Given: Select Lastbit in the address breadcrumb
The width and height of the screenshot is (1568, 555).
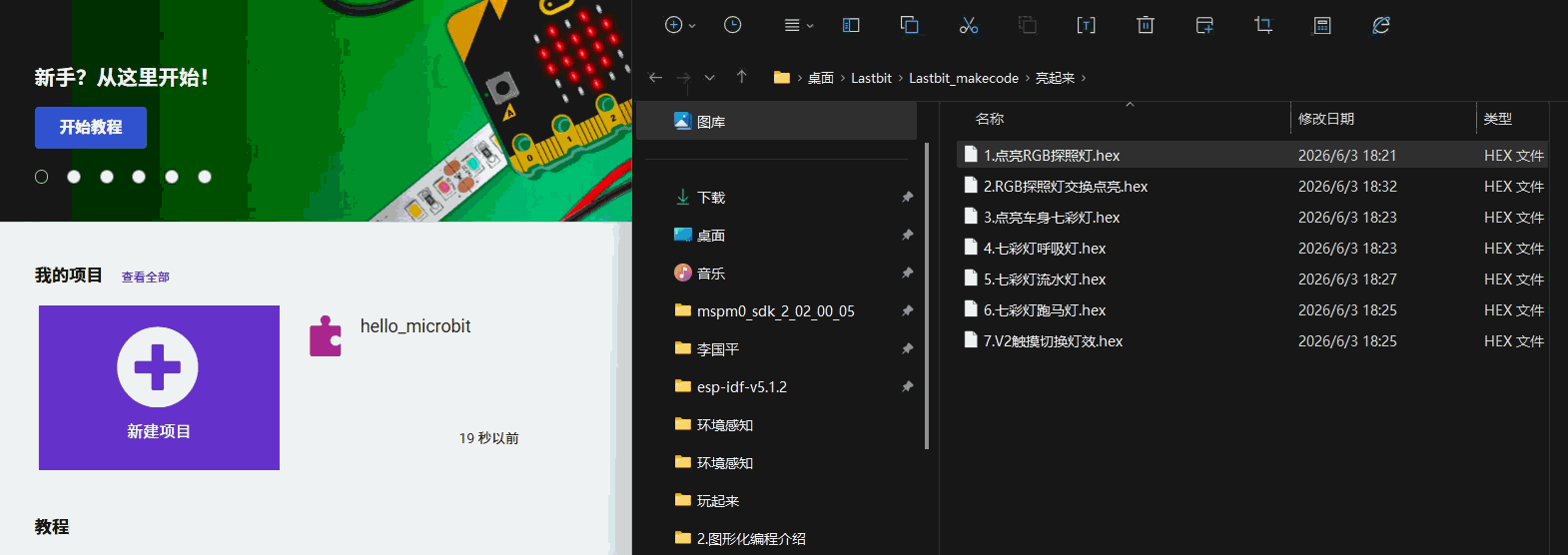Looking at the screenshot, I should coord(871,78).
